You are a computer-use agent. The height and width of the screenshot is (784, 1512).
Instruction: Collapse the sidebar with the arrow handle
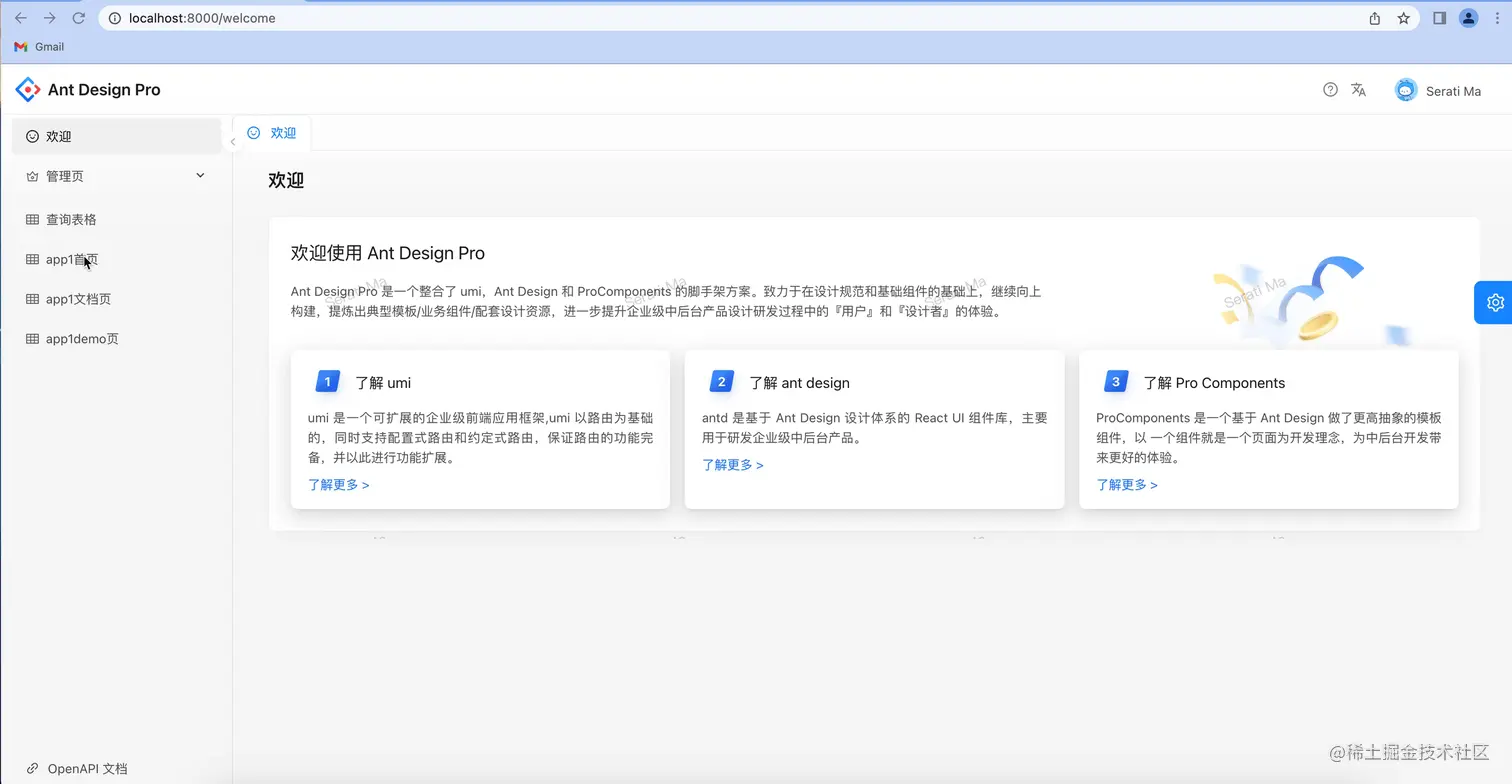[232, 142]
